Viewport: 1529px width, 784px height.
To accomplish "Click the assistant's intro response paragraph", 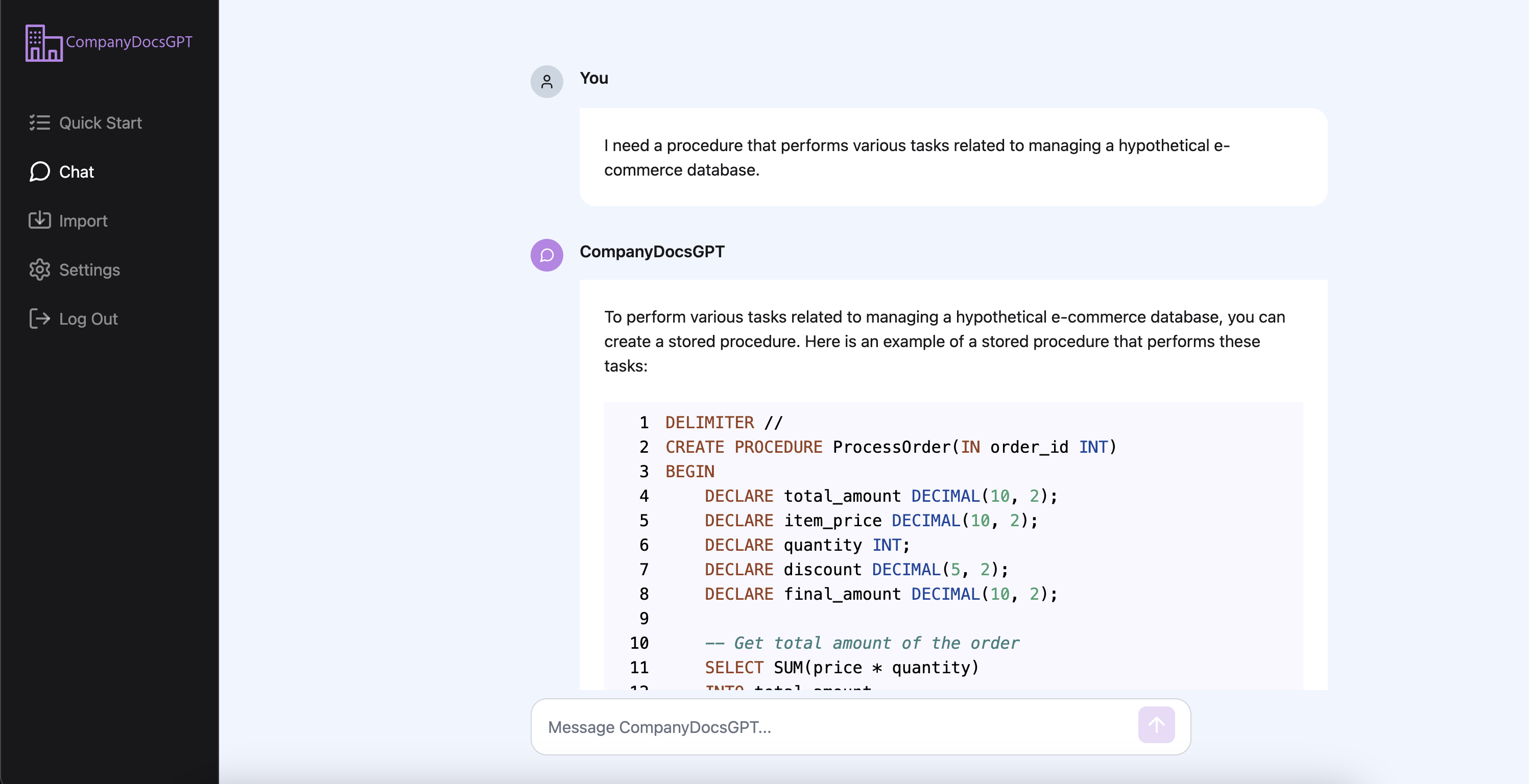I will pos(944,341).
